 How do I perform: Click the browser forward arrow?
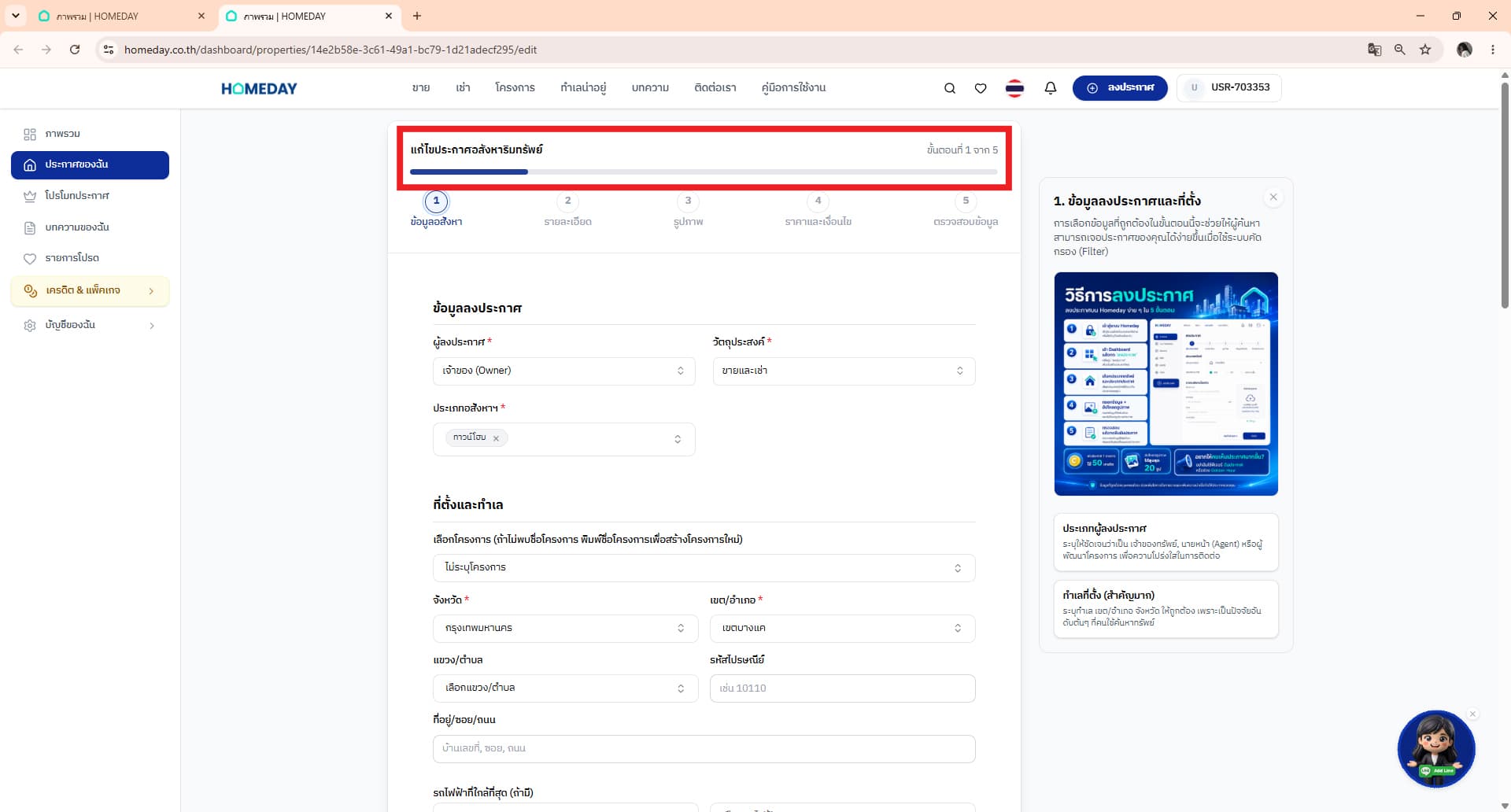[x=46, y=50]
